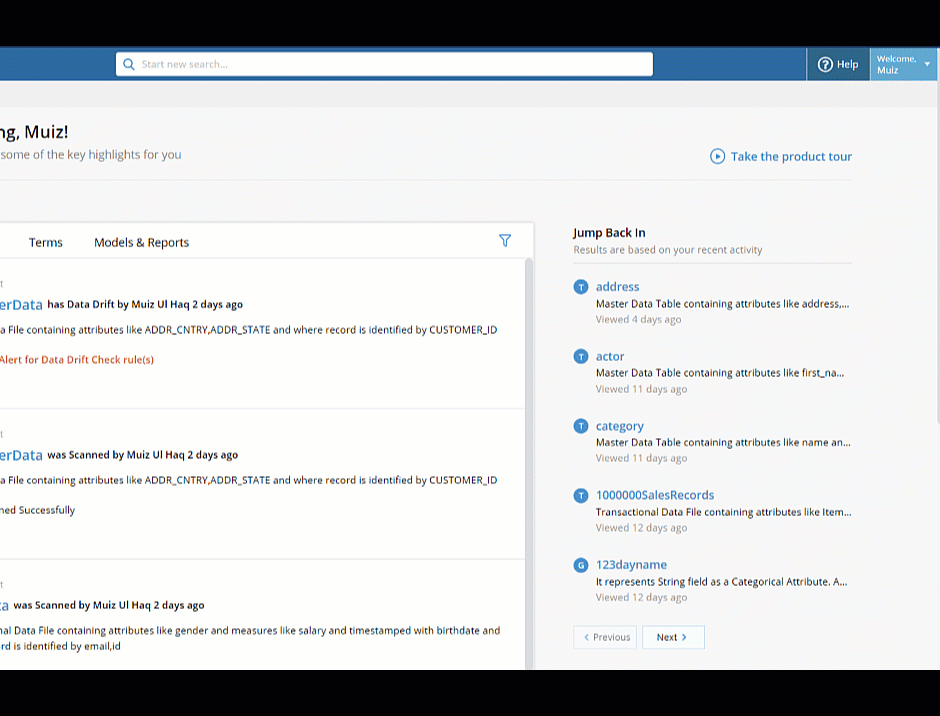The image size is (940, 716).
Task: Click the table icon beside actor
Action: click(x=581, y=356)
